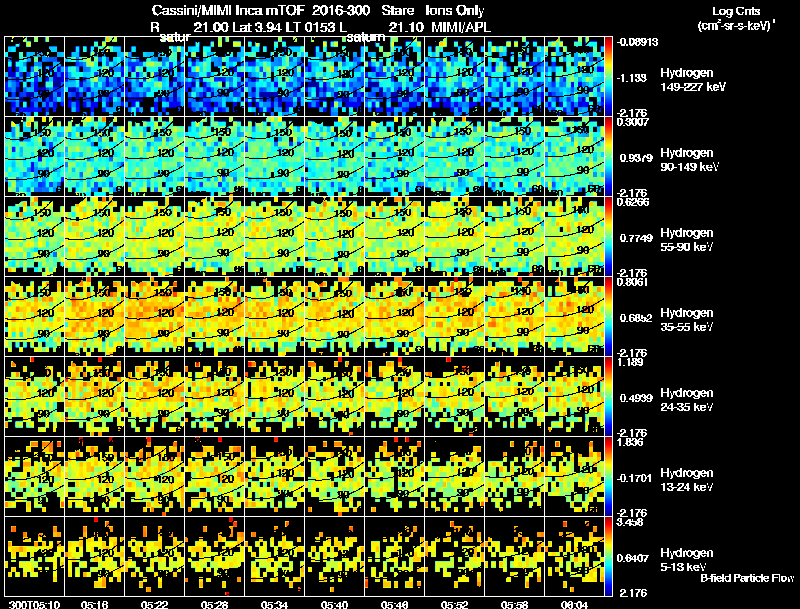Click the color bar beside Hydrogen 24-35 keV
Screen dimensions: 800x609
(608, 396)
